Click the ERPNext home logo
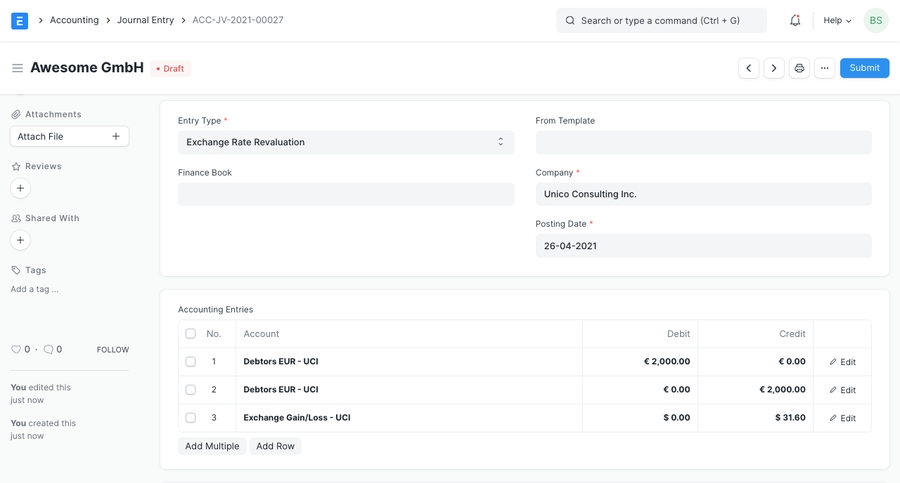 click(19, 20)
